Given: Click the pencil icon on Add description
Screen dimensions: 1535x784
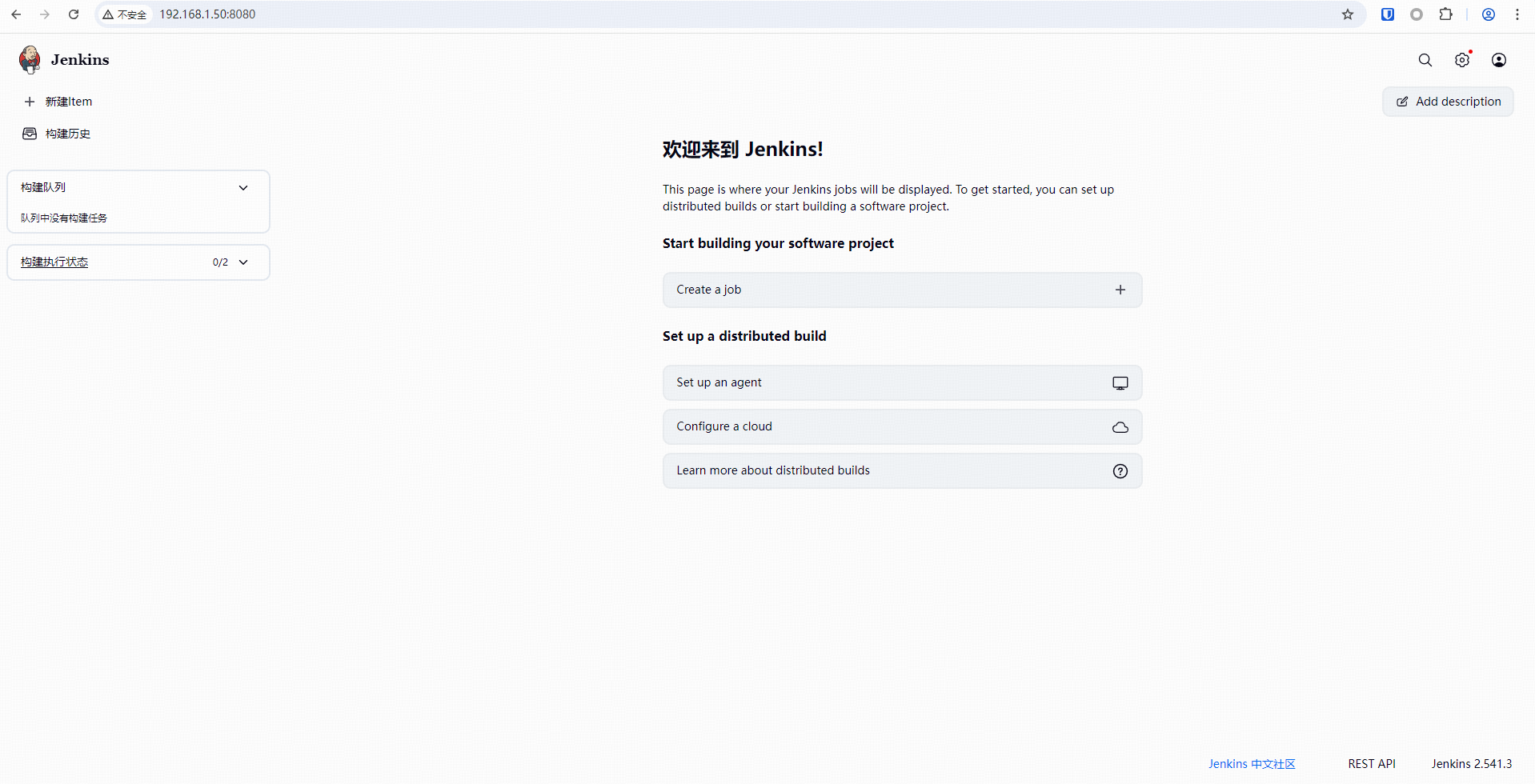Looking at the screenshot, I should [1402, 102].
